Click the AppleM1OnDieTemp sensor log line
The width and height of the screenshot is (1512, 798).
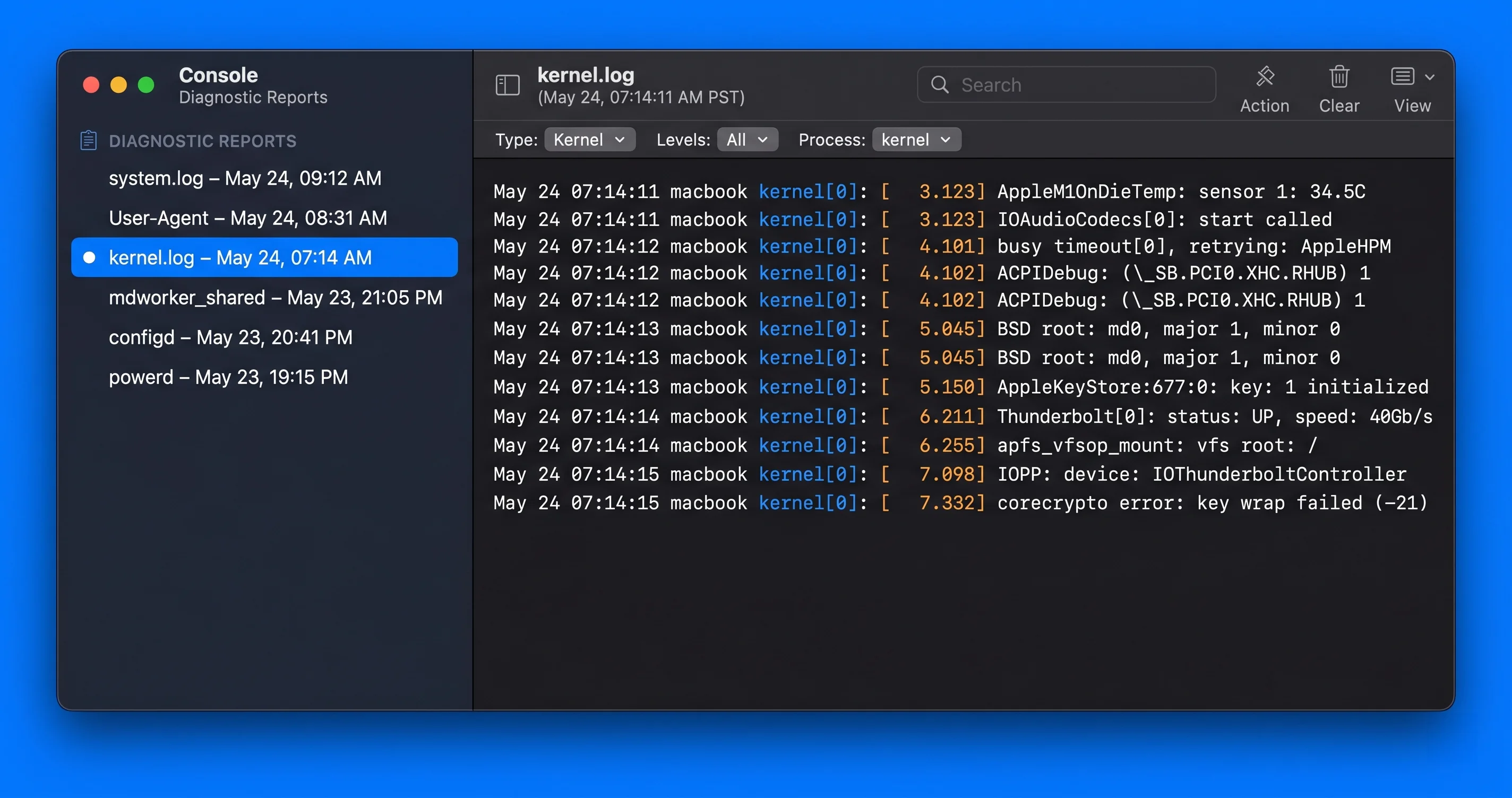(x=929, y=192)
